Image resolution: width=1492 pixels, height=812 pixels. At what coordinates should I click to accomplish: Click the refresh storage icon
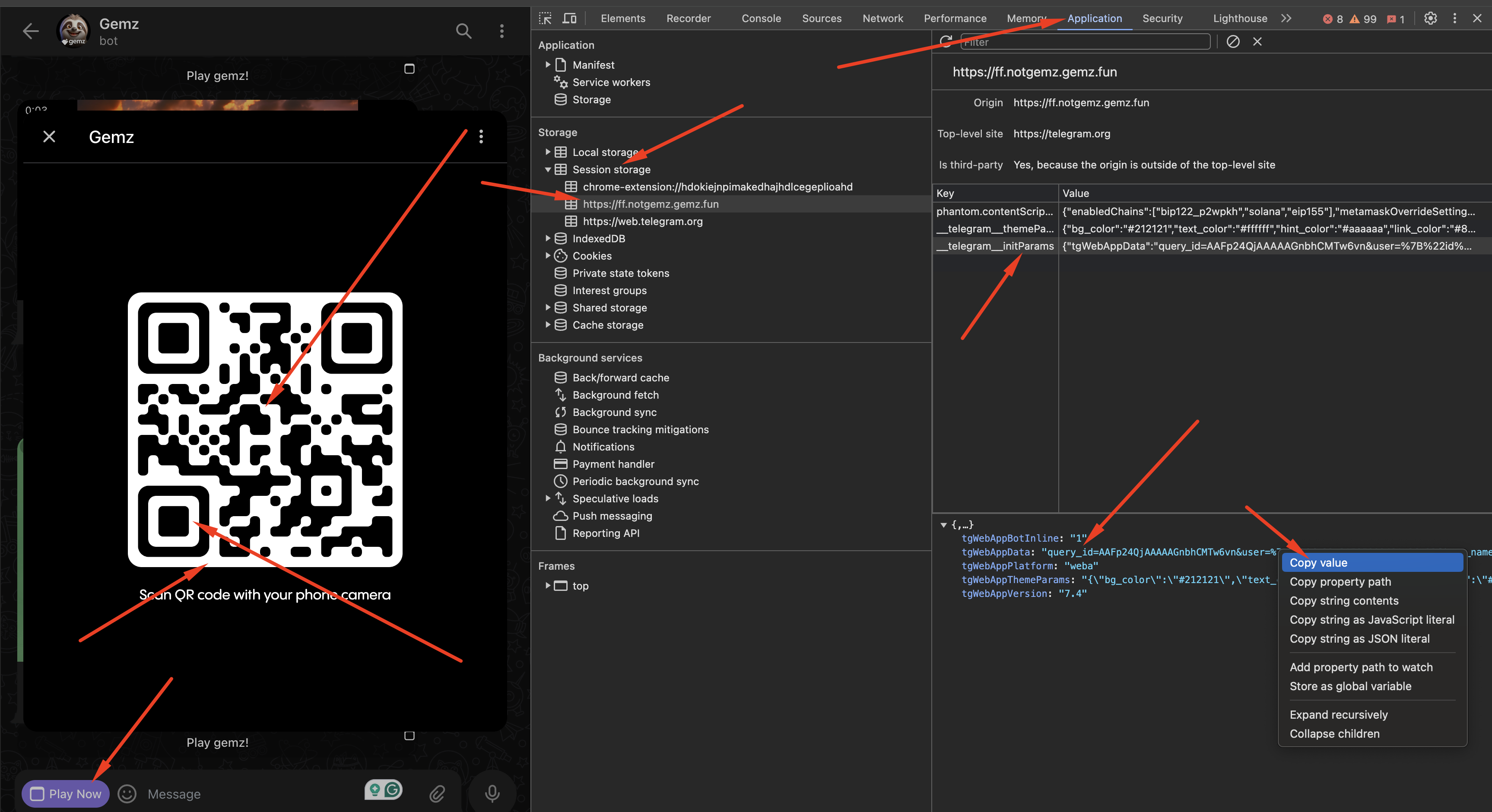(x=946, y=42)
